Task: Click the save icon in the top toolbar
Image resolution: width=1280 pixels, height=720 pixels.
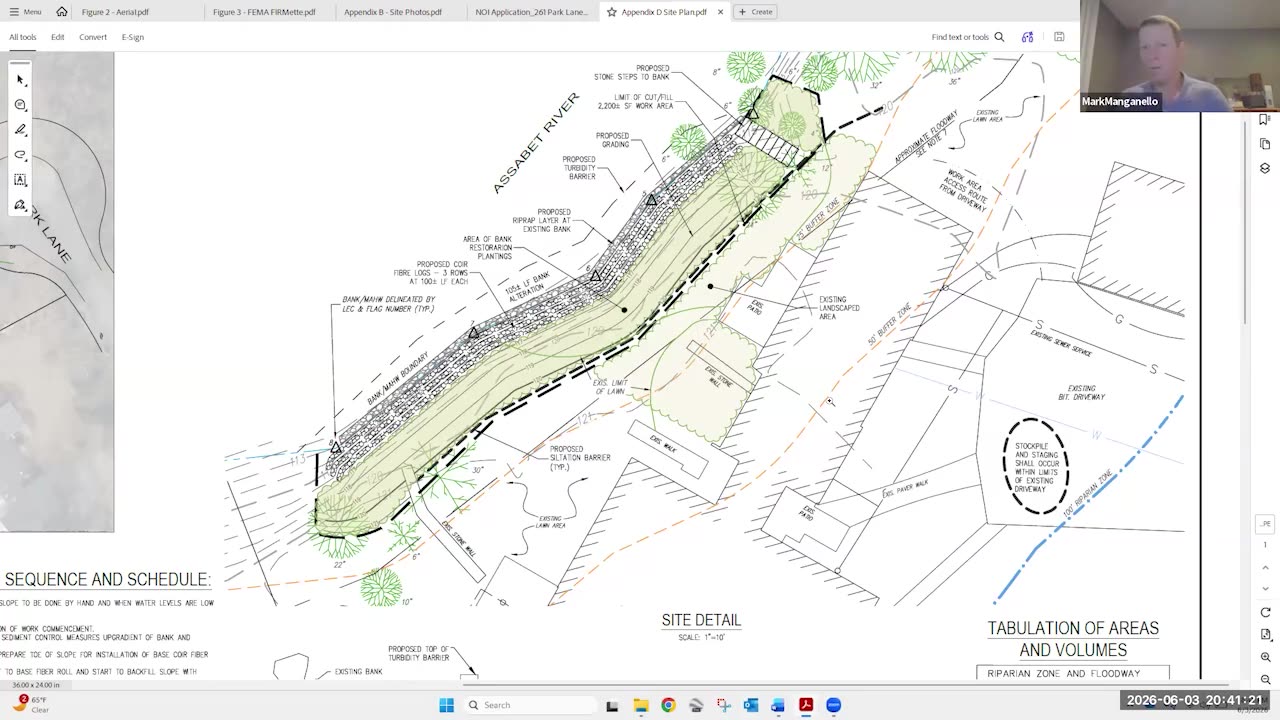Action: pos(1059,37)
